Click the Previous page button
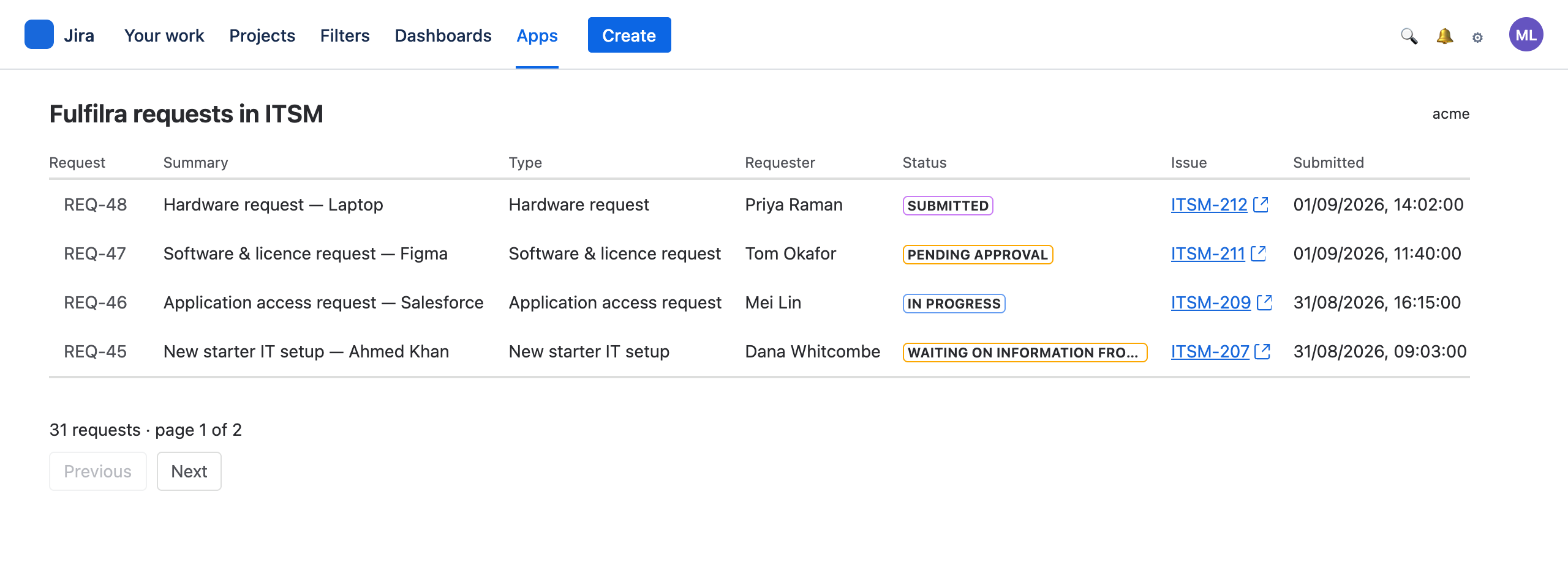The image size is (1568, 579). pos(98,471)
